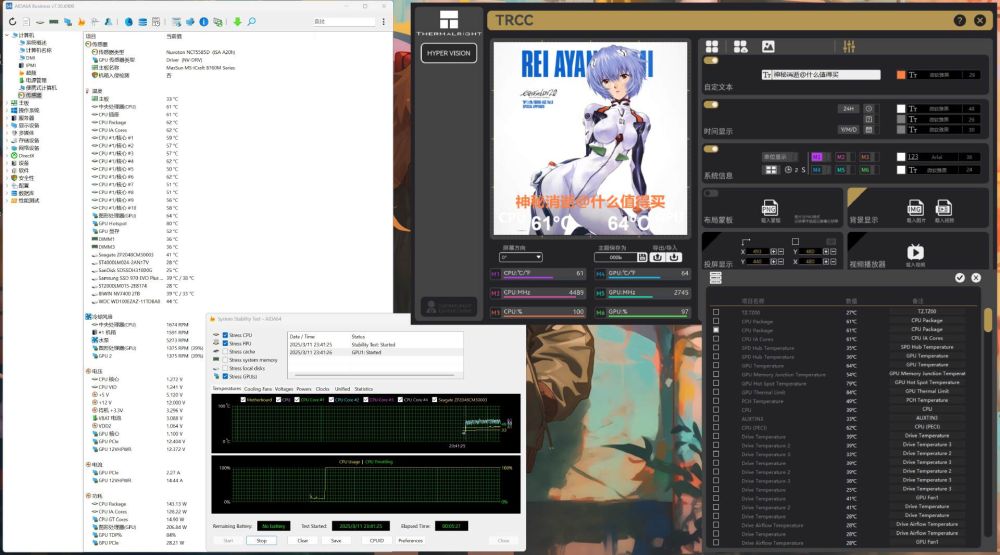Open the report page icon in AIDA64 toolbar

[x=27, y=22]
